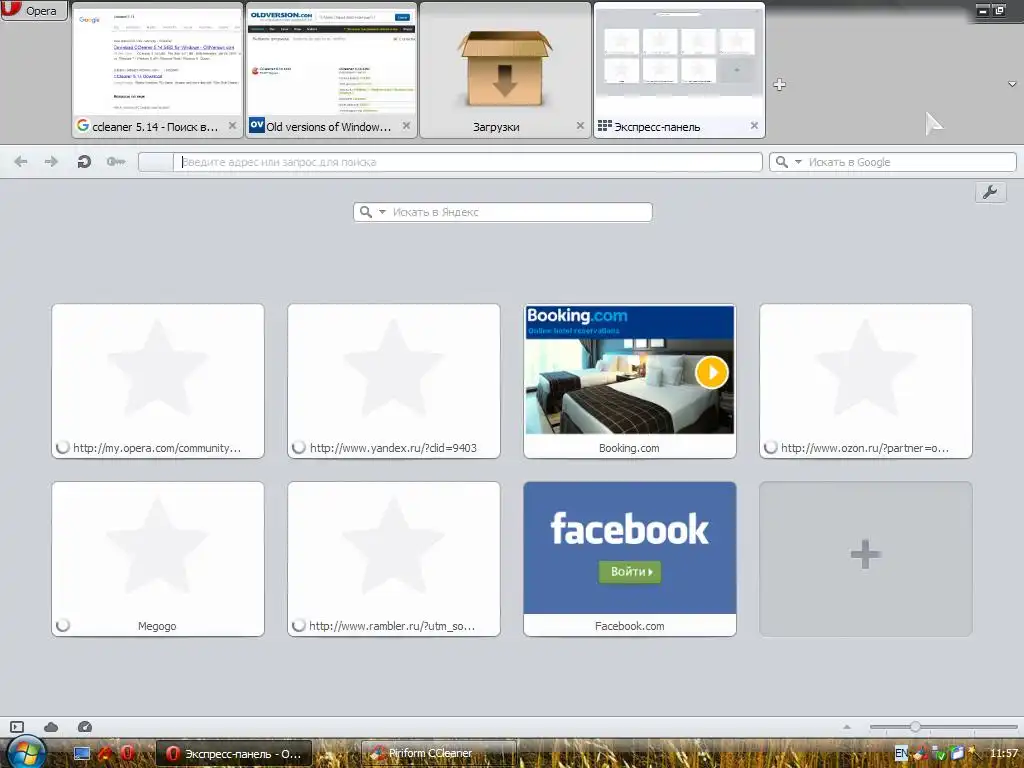Switch to the Old versions of Windows tab
The image size is (1024, 768).
point(331,70)
